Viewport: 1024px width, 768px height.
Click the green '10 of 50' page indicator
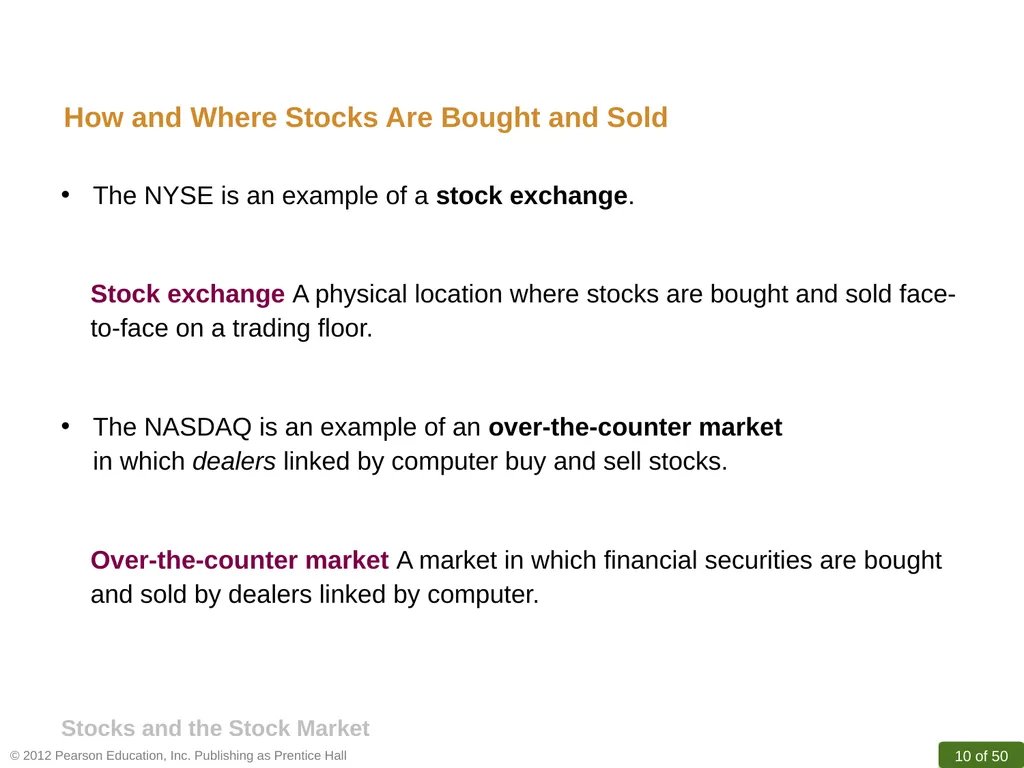click(981, 756)
